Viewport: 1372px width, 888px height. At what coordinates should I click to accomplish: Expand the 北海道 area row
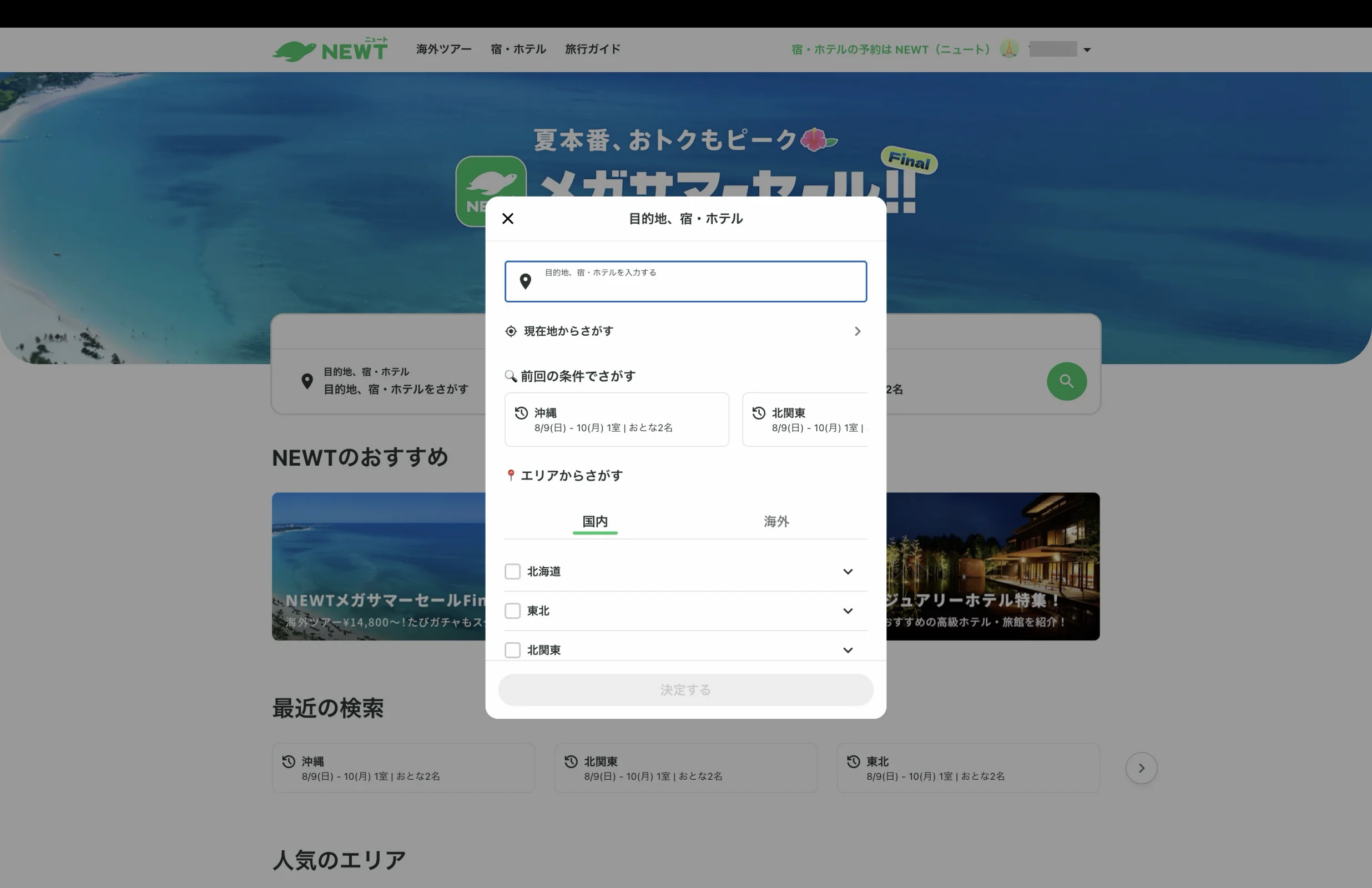(848, 572)
